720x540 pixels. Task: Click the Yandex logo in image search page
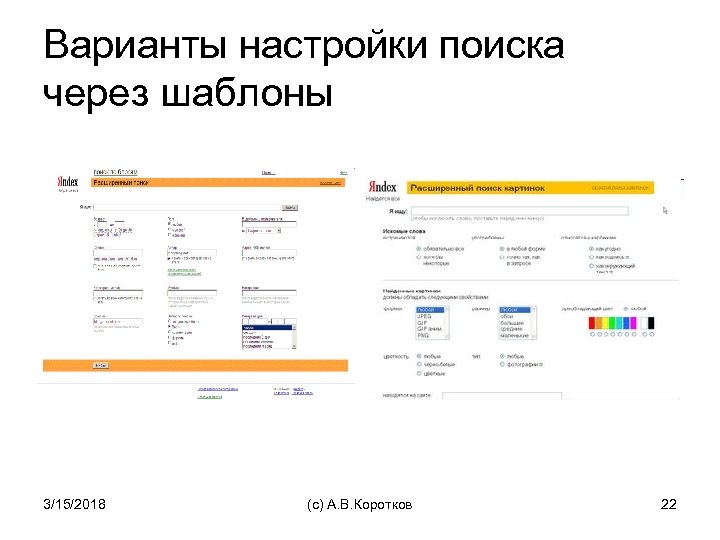[x=382, y=187]
